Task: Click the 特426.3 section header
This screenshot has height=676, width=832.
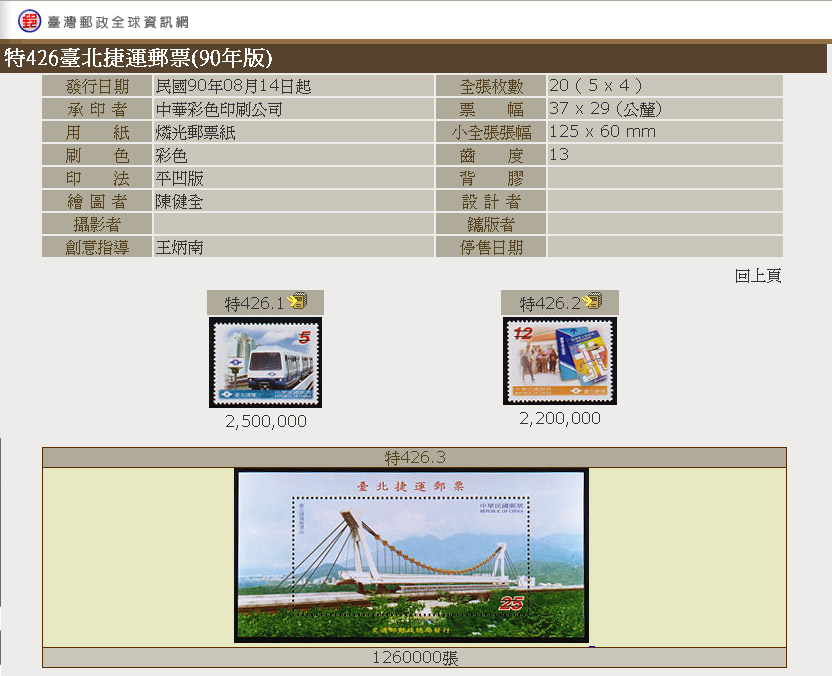Action: [414, 457]
